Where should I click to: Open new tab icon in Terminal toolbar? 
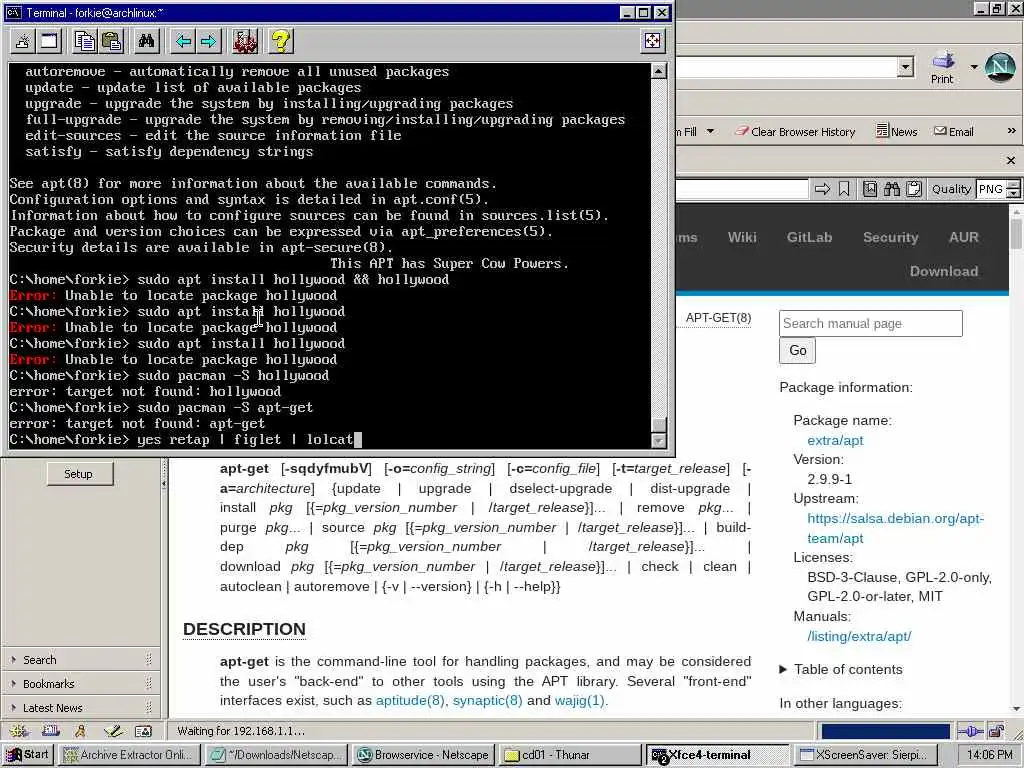(23, 42)
